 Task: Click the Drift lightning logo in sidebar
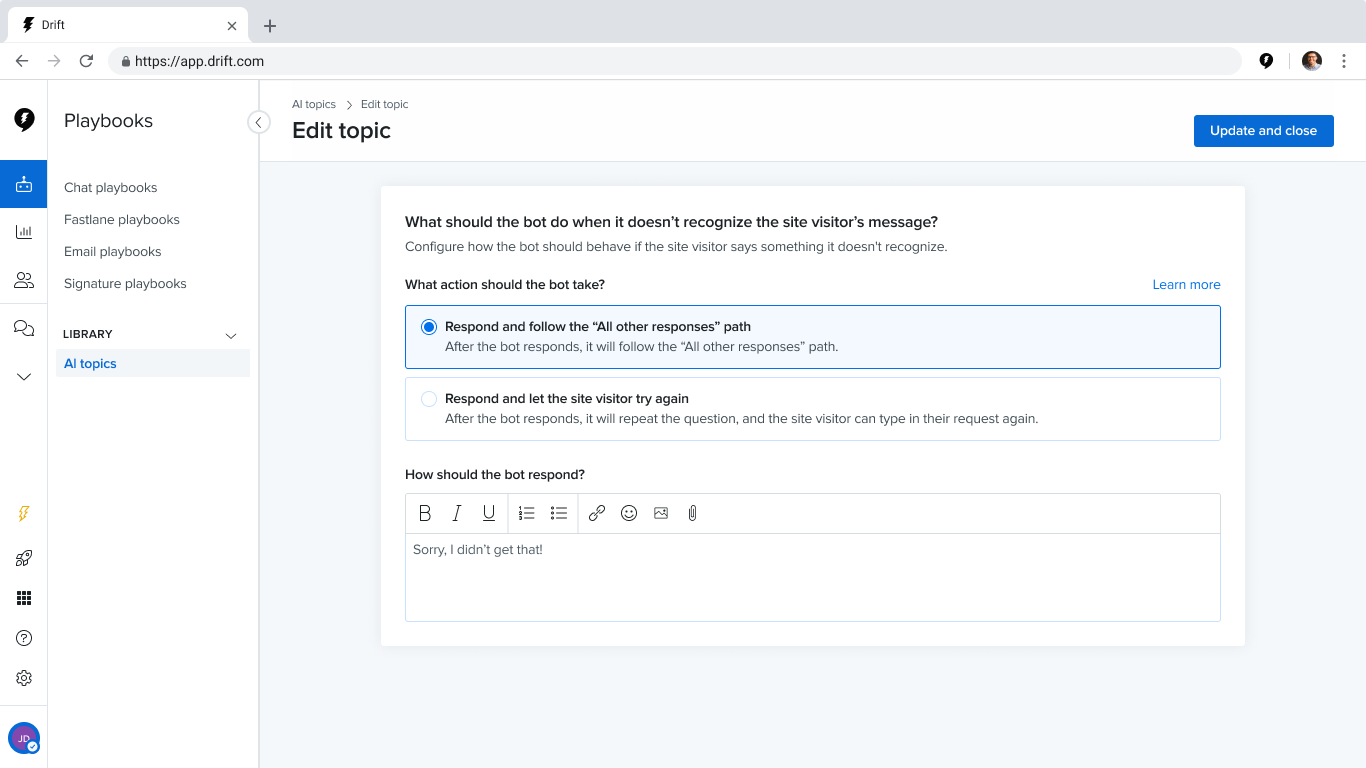[x=24, y=120]
